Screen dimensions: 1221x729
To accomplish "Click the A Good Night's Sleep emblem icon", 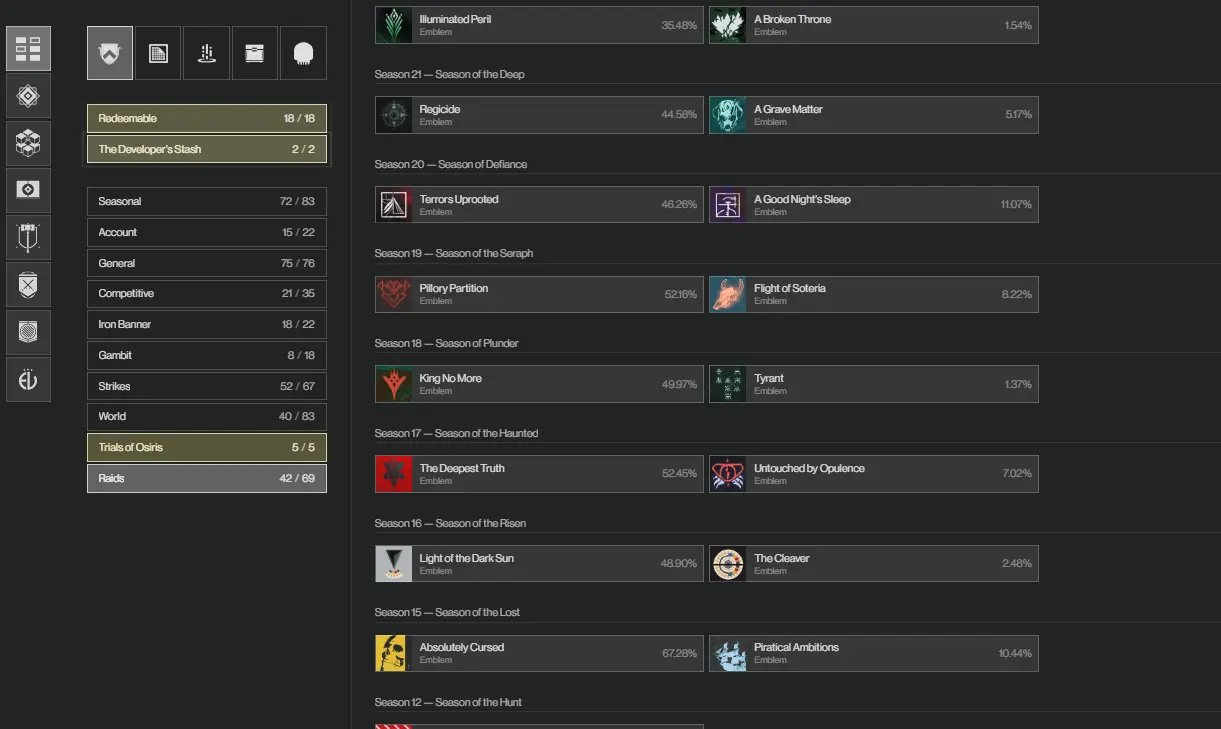I will pyautogui.click(x=728, y=205).
